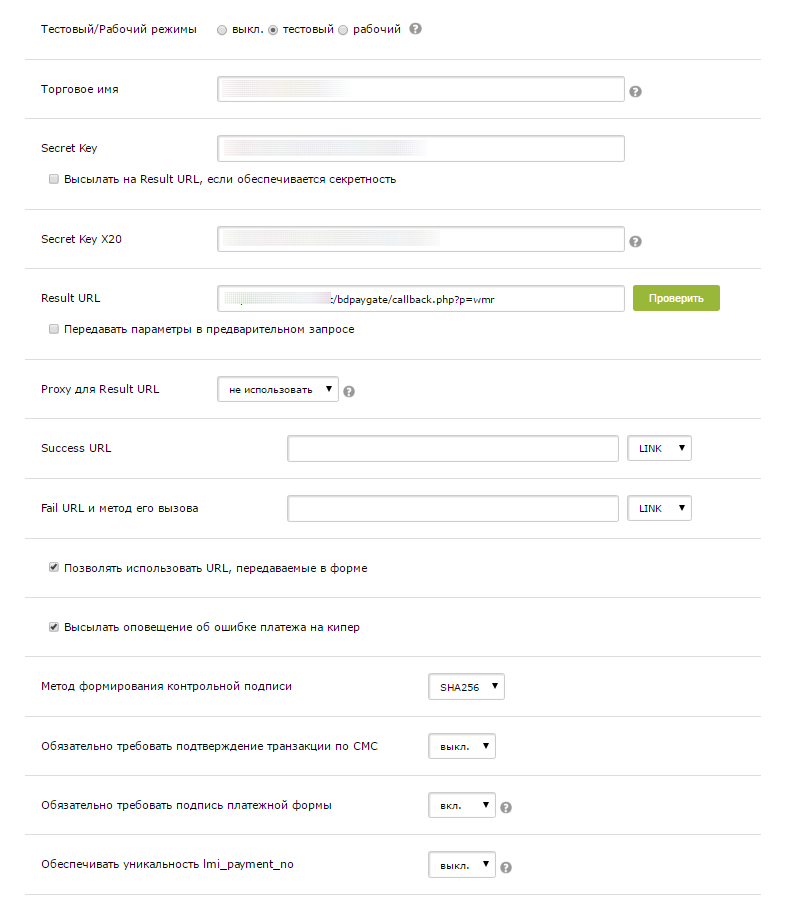Check Передавать параметры в предварительном запросе
The image size is (796, 900).
(54, 329)
